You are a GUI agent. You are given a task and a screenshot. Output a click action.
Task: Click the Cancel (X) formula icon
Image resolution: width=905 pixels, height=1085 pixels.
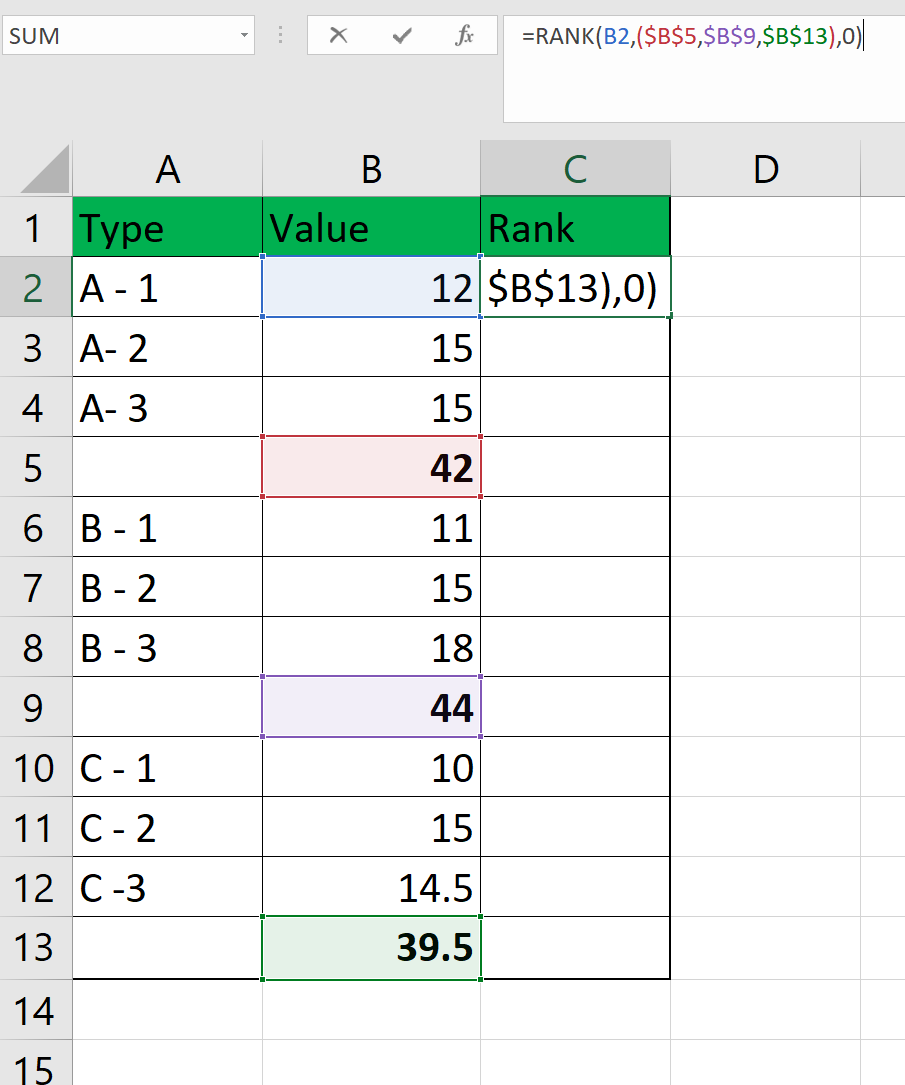pyautogui.click(x=338, y=36)
